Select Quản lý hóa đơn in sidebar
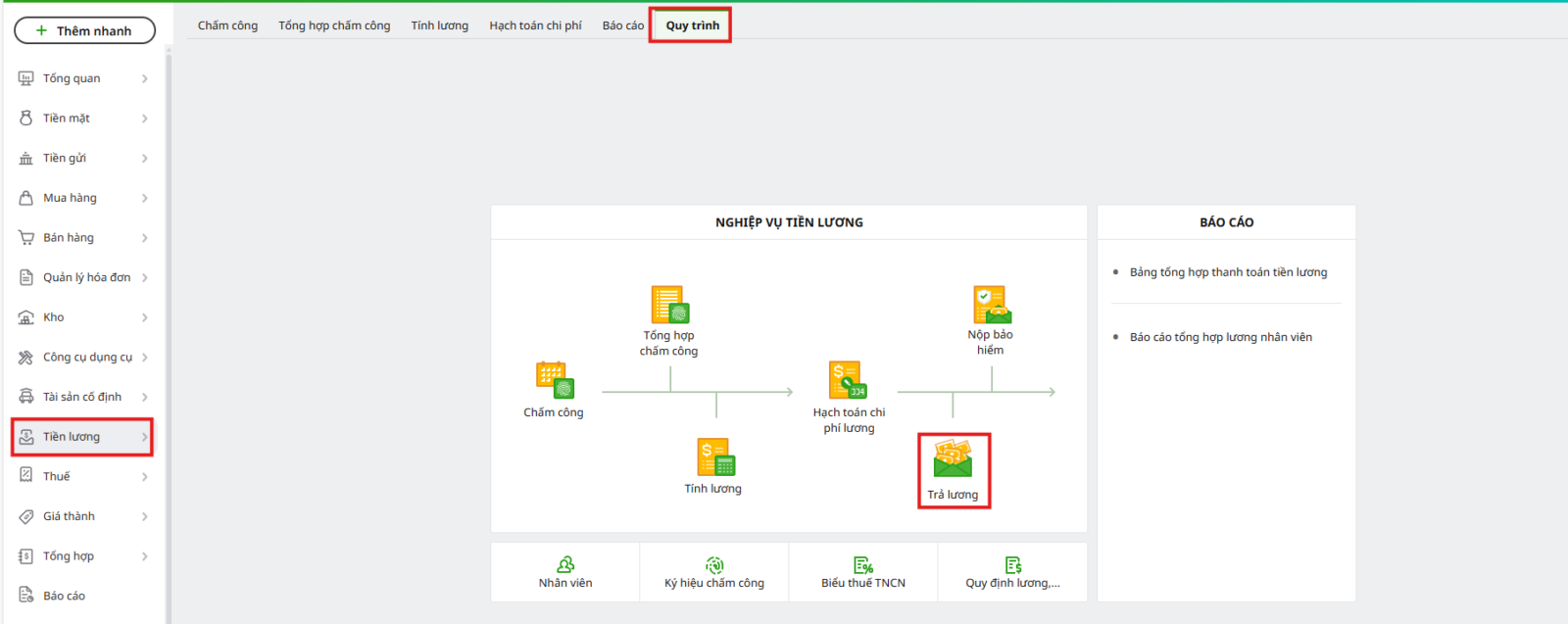The width and height of the screenshot is (1568, 624). point(86,277)
